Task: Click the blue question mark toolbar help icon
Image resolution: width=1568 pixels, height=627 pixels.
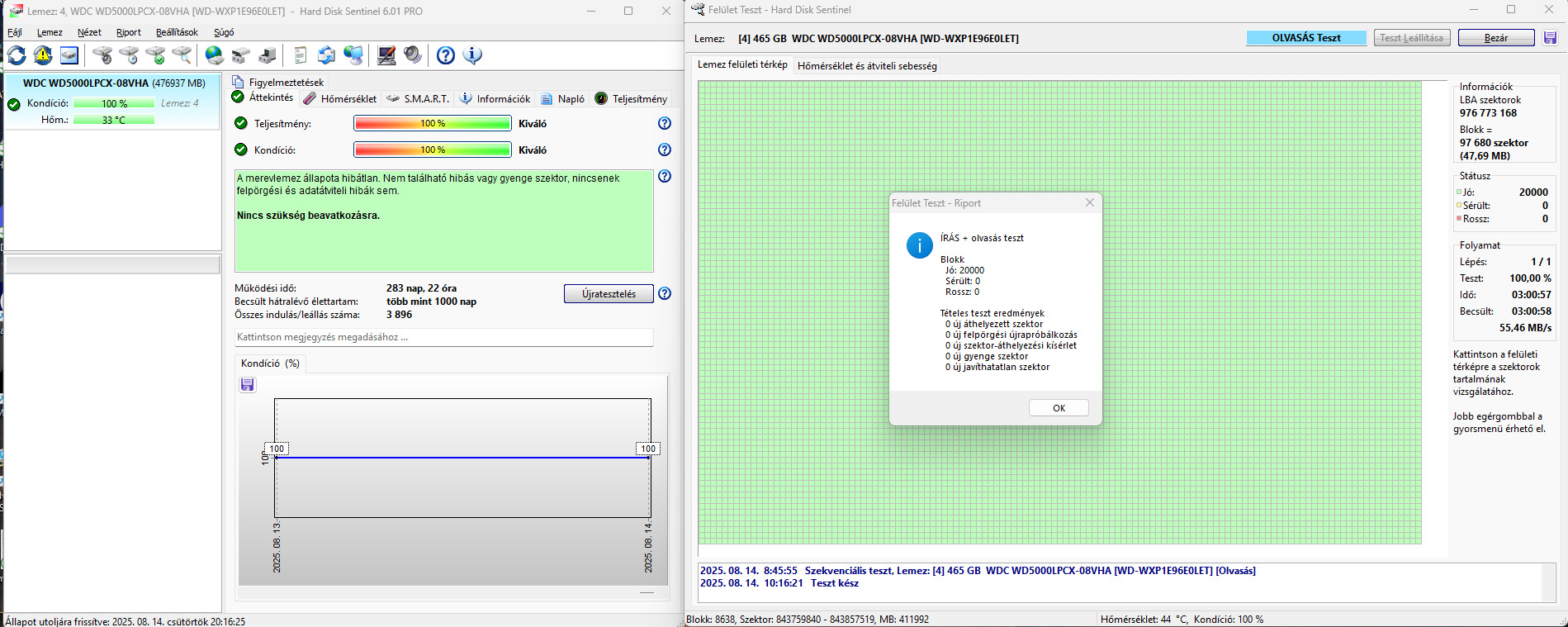Action: (x=446, y=55)
